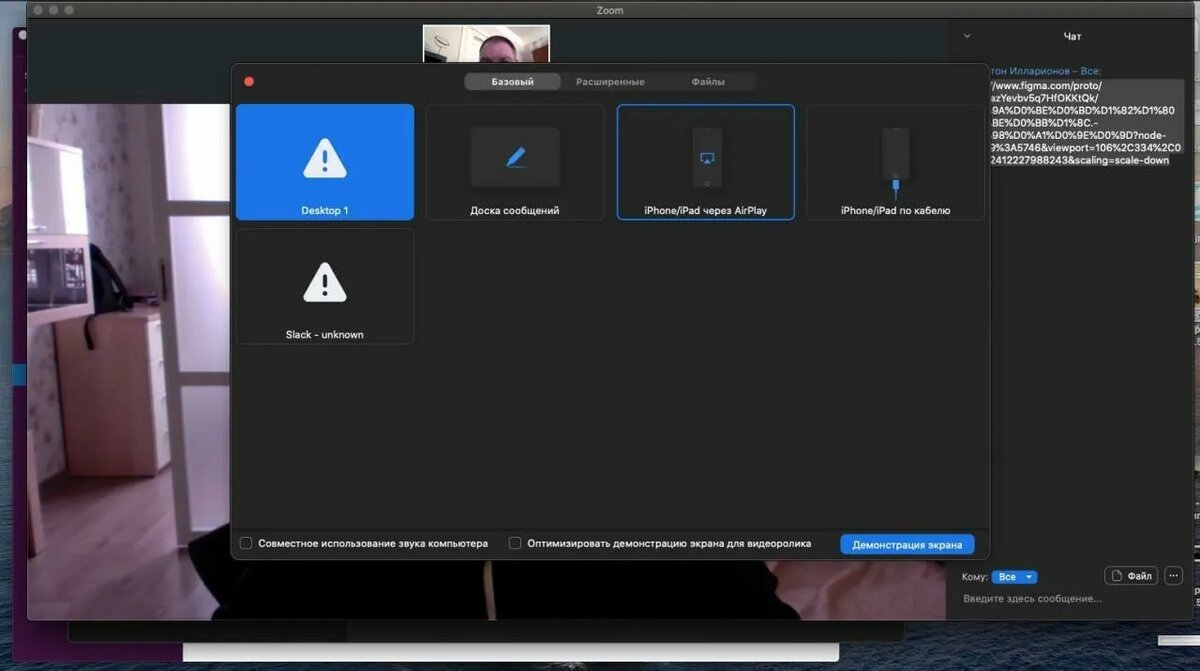This screenshot has height=671, width=1200.
Task: Click the Демонстрация экрана button
Action: (x=907, y=545)
